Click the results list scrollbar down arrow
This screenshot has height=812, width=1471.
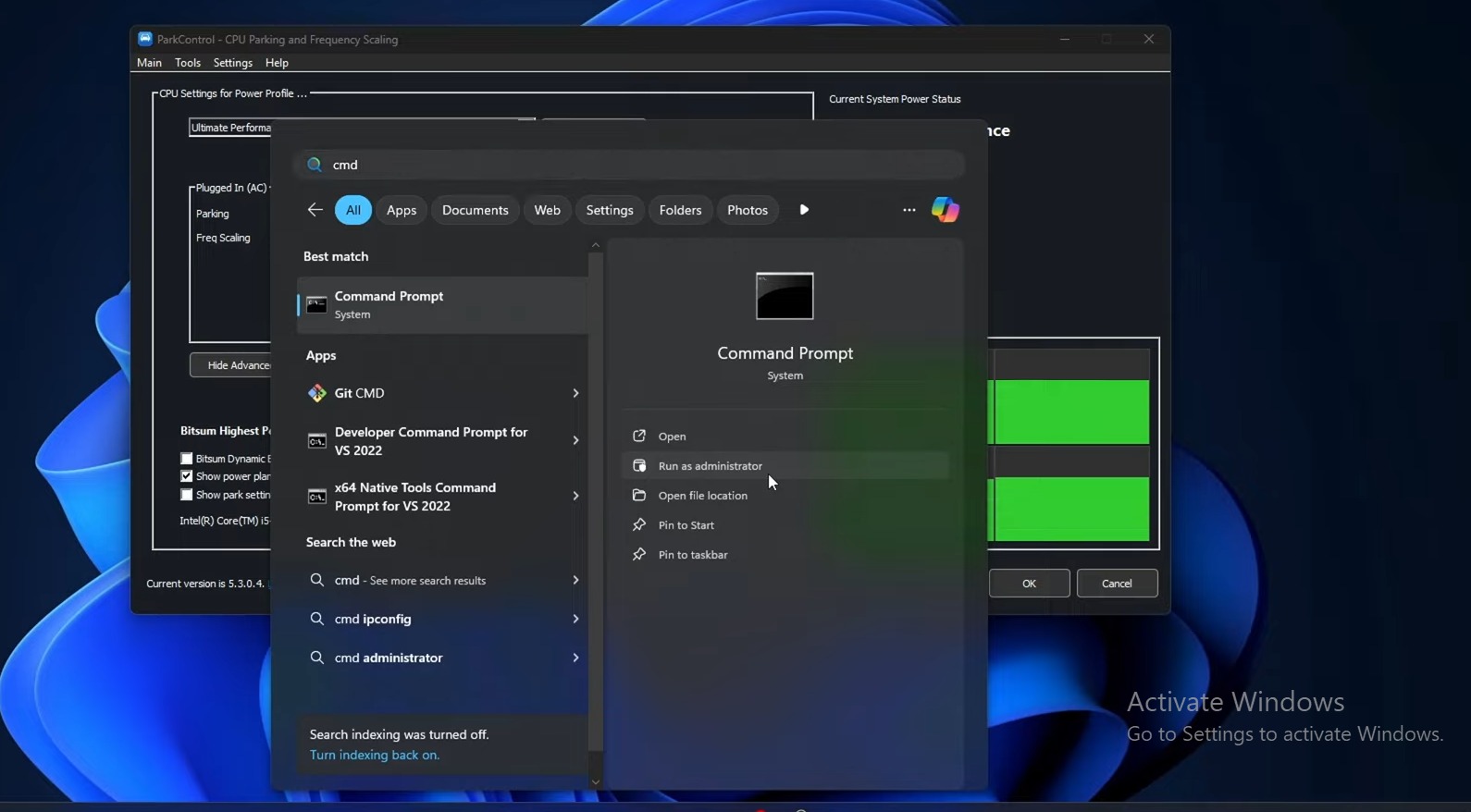pyautogui.click(x=596, y=782)
